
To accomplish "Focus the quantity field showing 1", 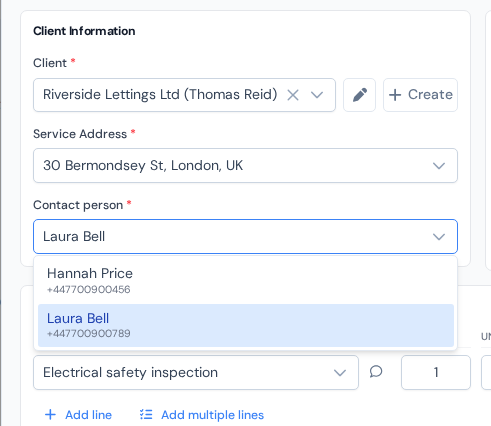I will [x=436, y=372].
